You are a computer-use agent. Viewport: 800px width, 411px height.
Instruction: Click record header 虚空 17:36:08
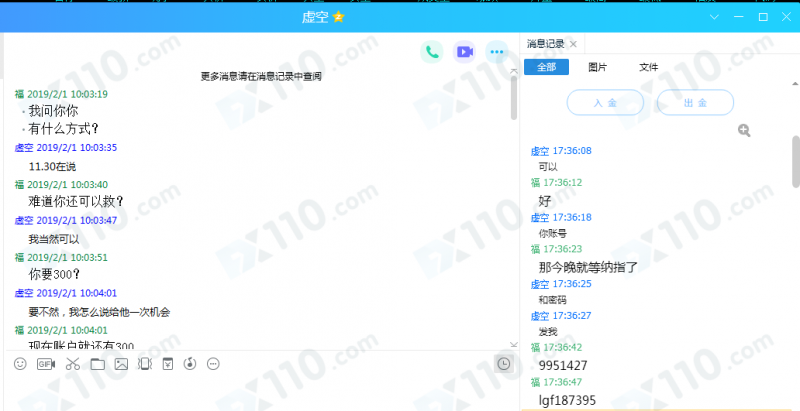coord(561,151)
